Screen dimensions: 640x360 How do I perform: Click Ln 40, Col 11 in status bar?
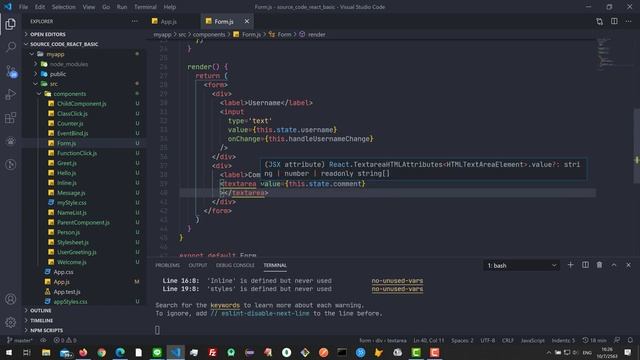pyautogui.click(x=429, y=340)
